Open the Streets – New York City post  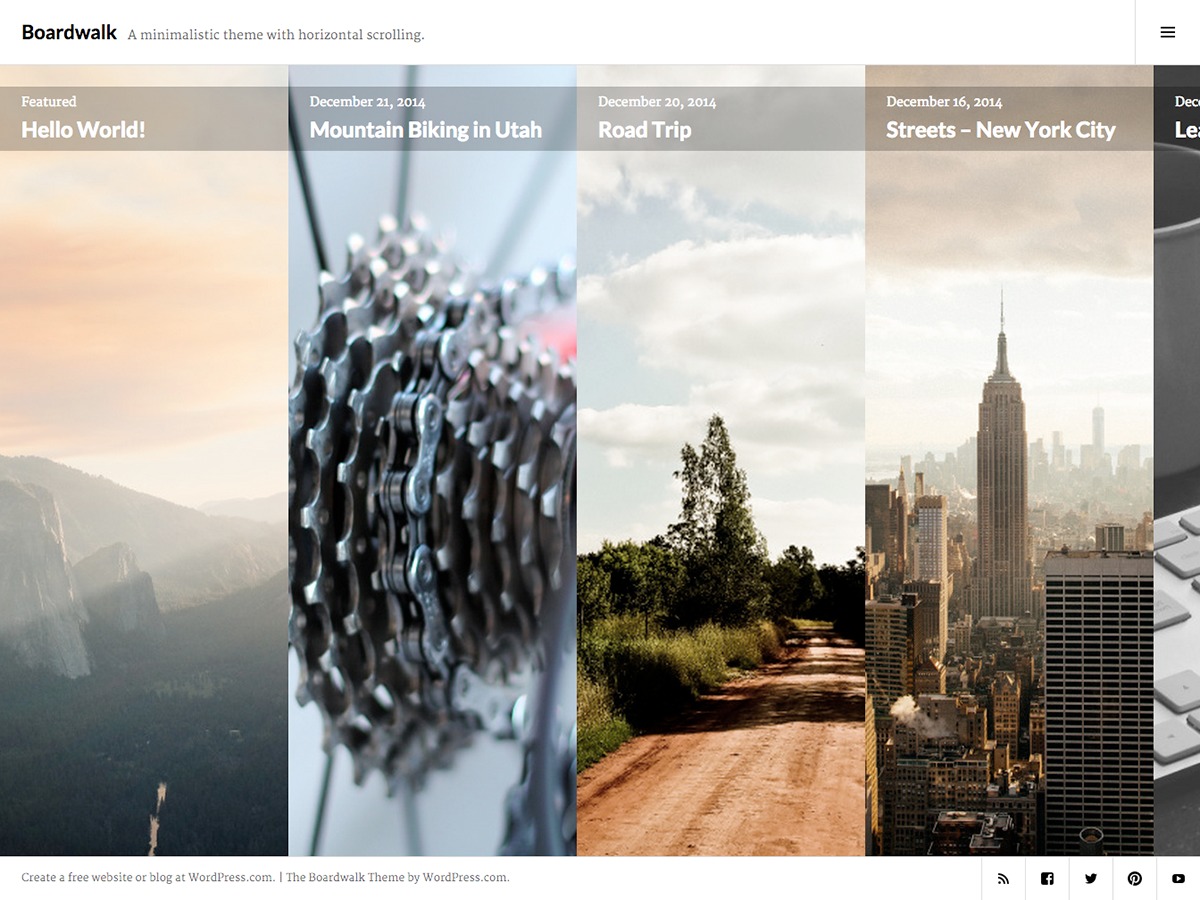[x=1000, y=130]
